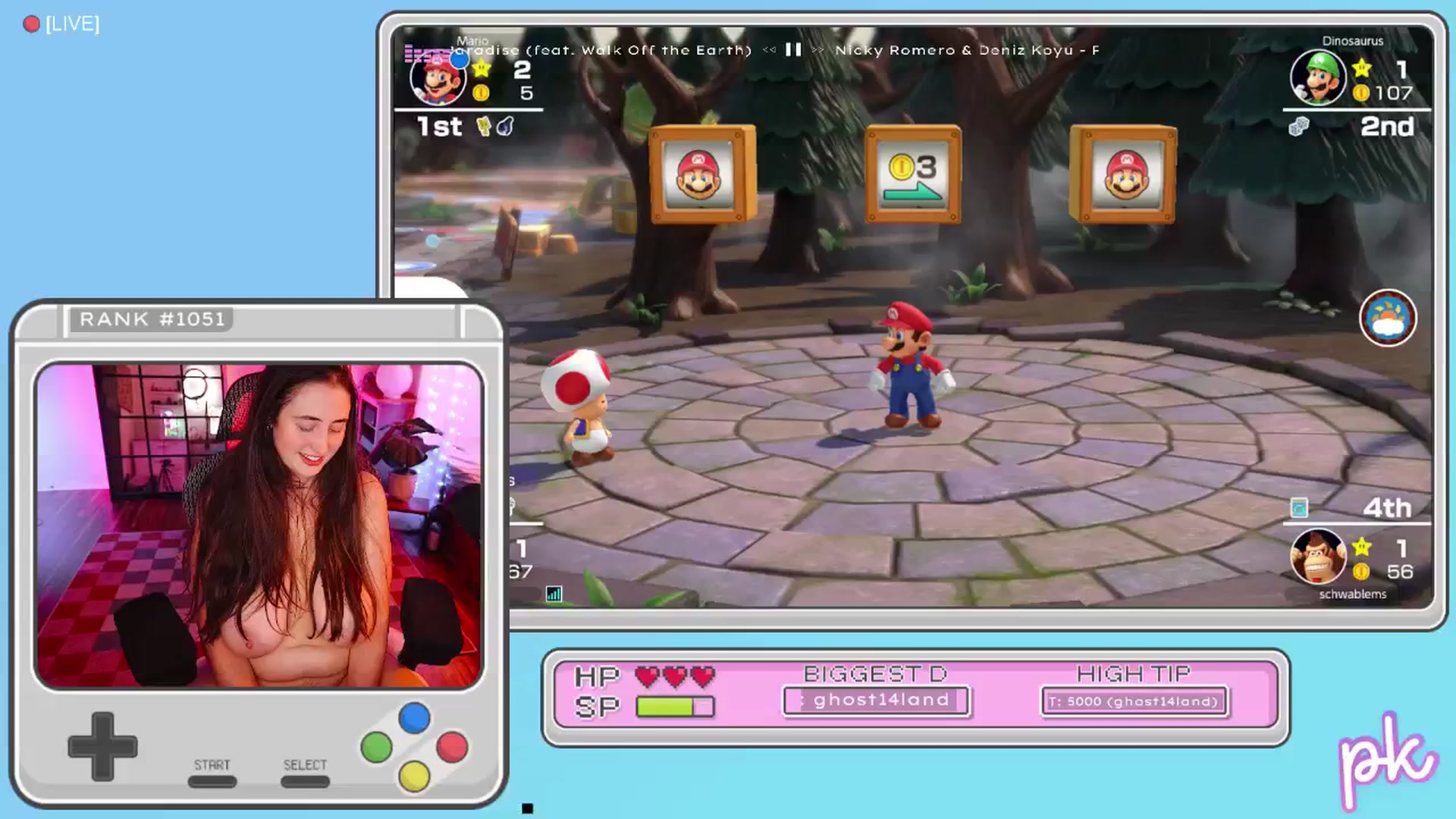Pause the music with pause button
The height and width of the screenshot is (819, 1456).
click(793, 50)
